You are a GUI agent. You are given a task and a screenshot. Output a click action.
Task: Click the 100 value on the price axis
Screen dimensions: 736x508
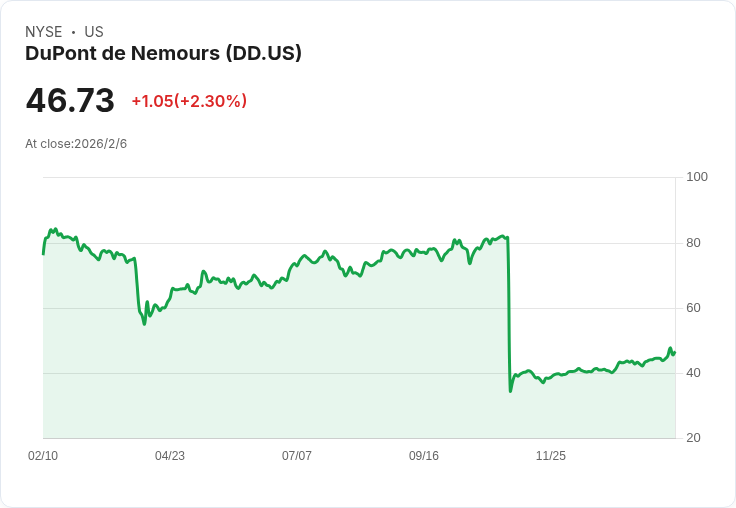(697, 177)
